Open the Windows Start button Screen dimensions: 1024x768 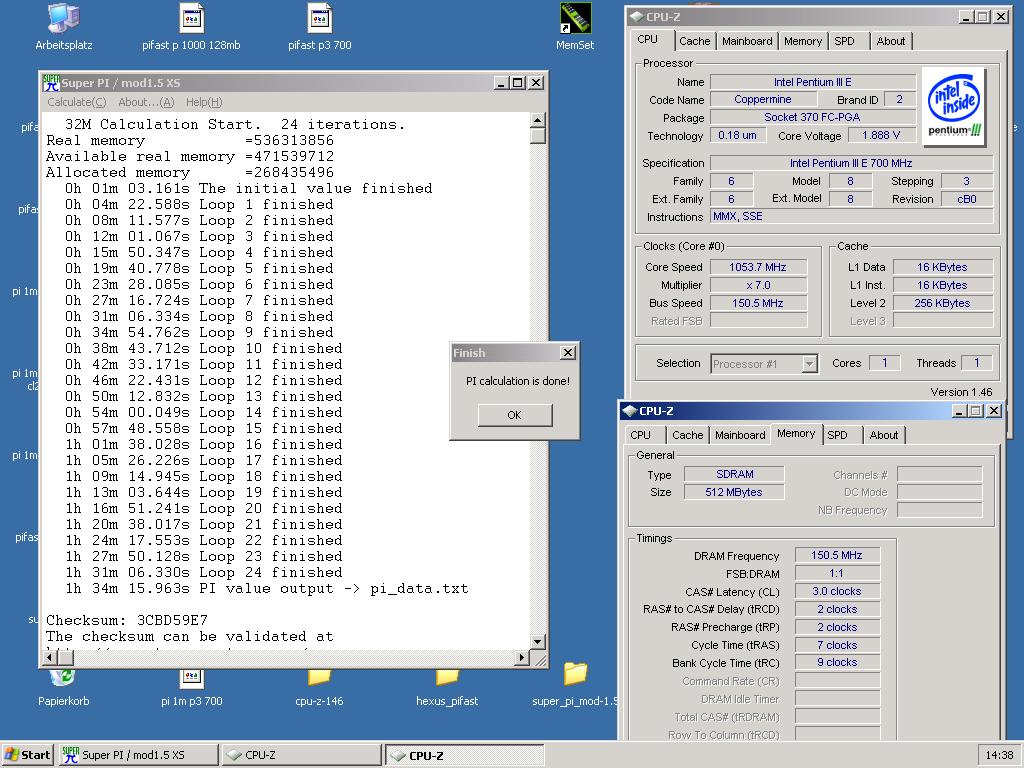pyautogui.click(x=27, y=755)
